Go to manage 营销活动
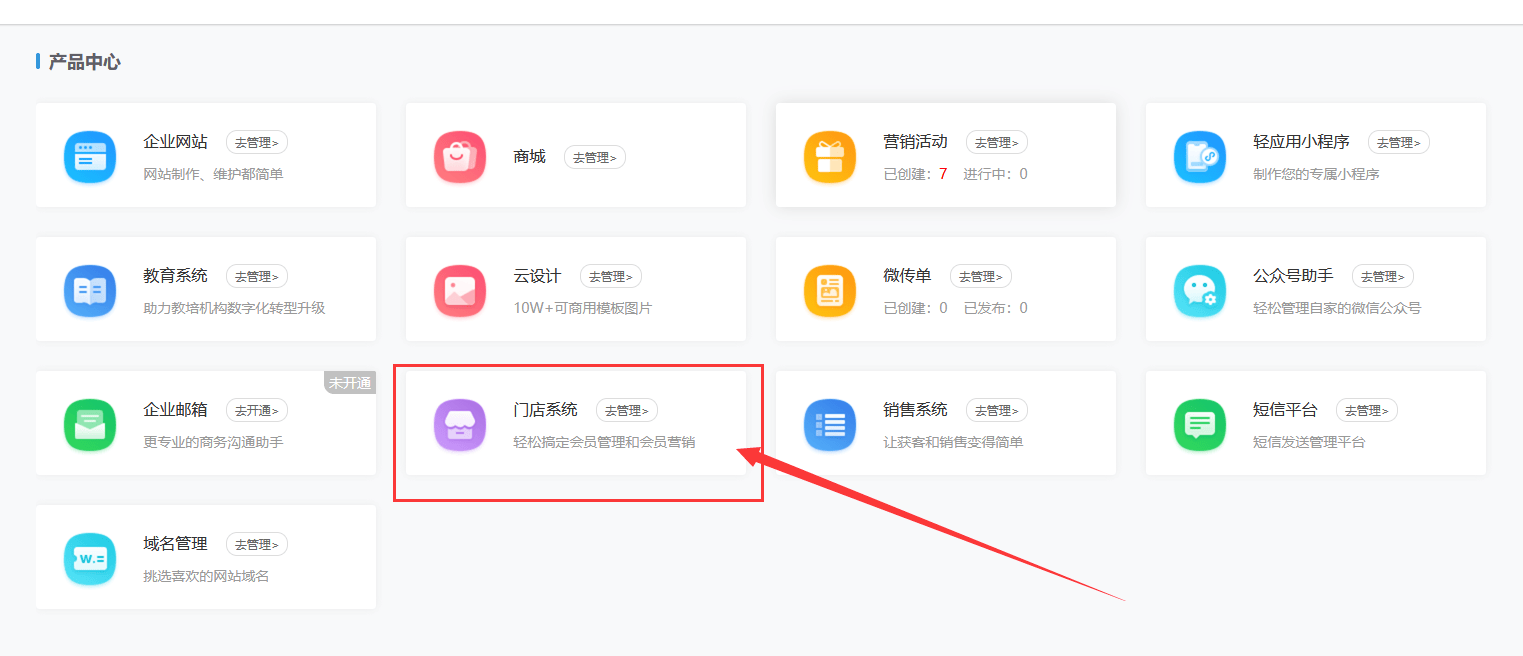The height and width of the screenshot is (656, 1523). (x=997, y=142)
